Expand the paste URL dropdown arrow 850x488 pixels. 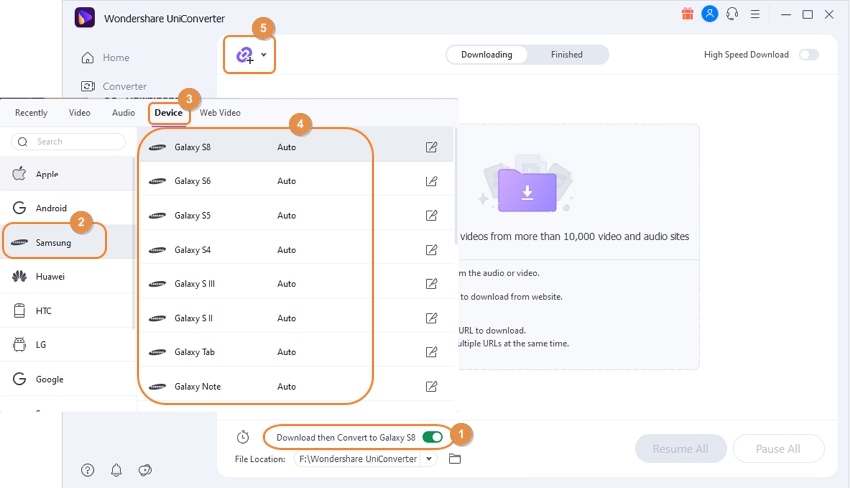click(264, 55)
